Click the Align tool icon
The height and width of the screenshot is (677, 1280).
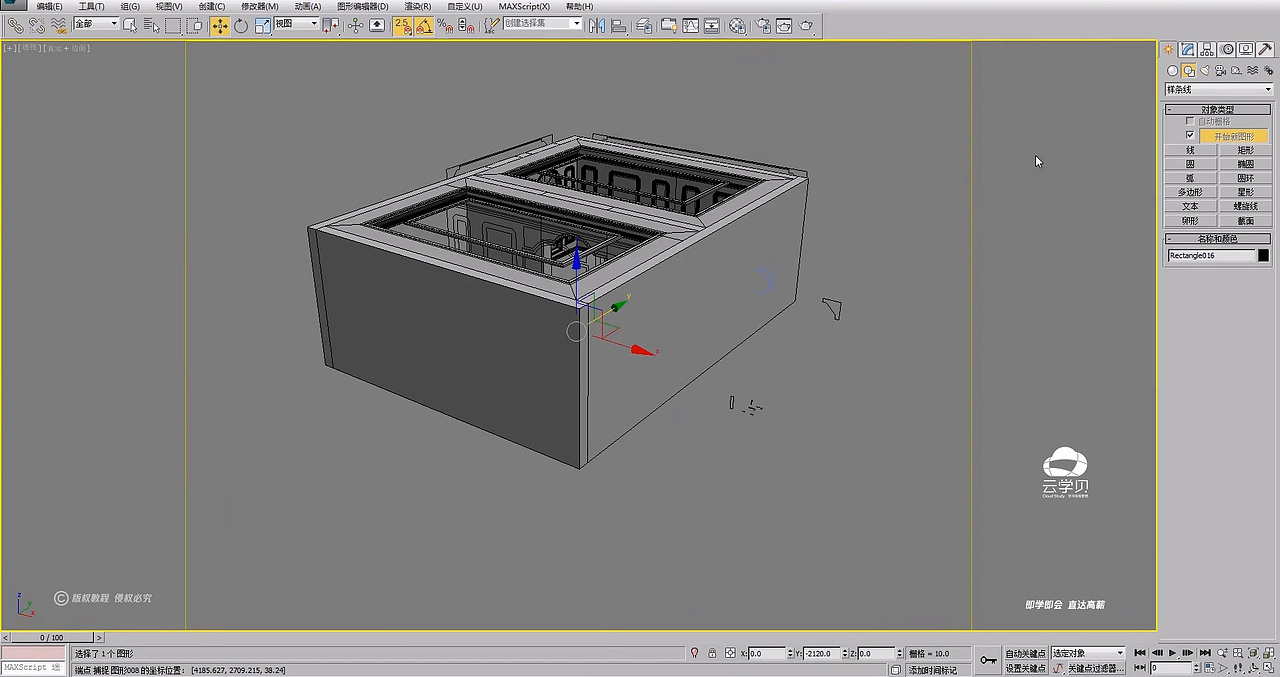tap(619, 25)
